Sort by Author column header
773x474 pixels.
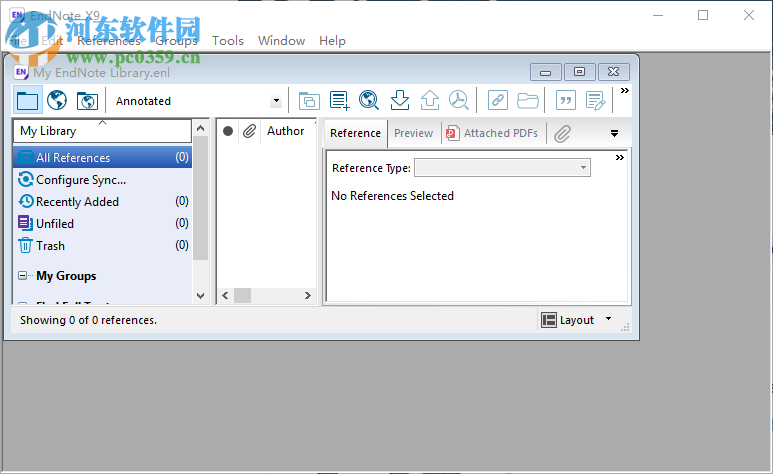point(288,131)
